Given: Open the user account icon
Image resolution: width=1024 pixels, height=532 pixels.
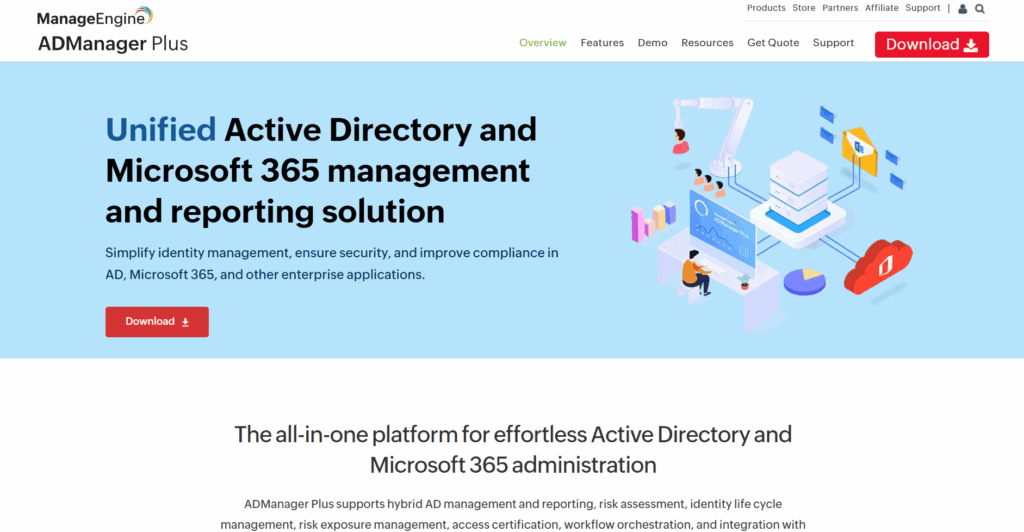Looking at the screenshot, I should click(962, 8).
